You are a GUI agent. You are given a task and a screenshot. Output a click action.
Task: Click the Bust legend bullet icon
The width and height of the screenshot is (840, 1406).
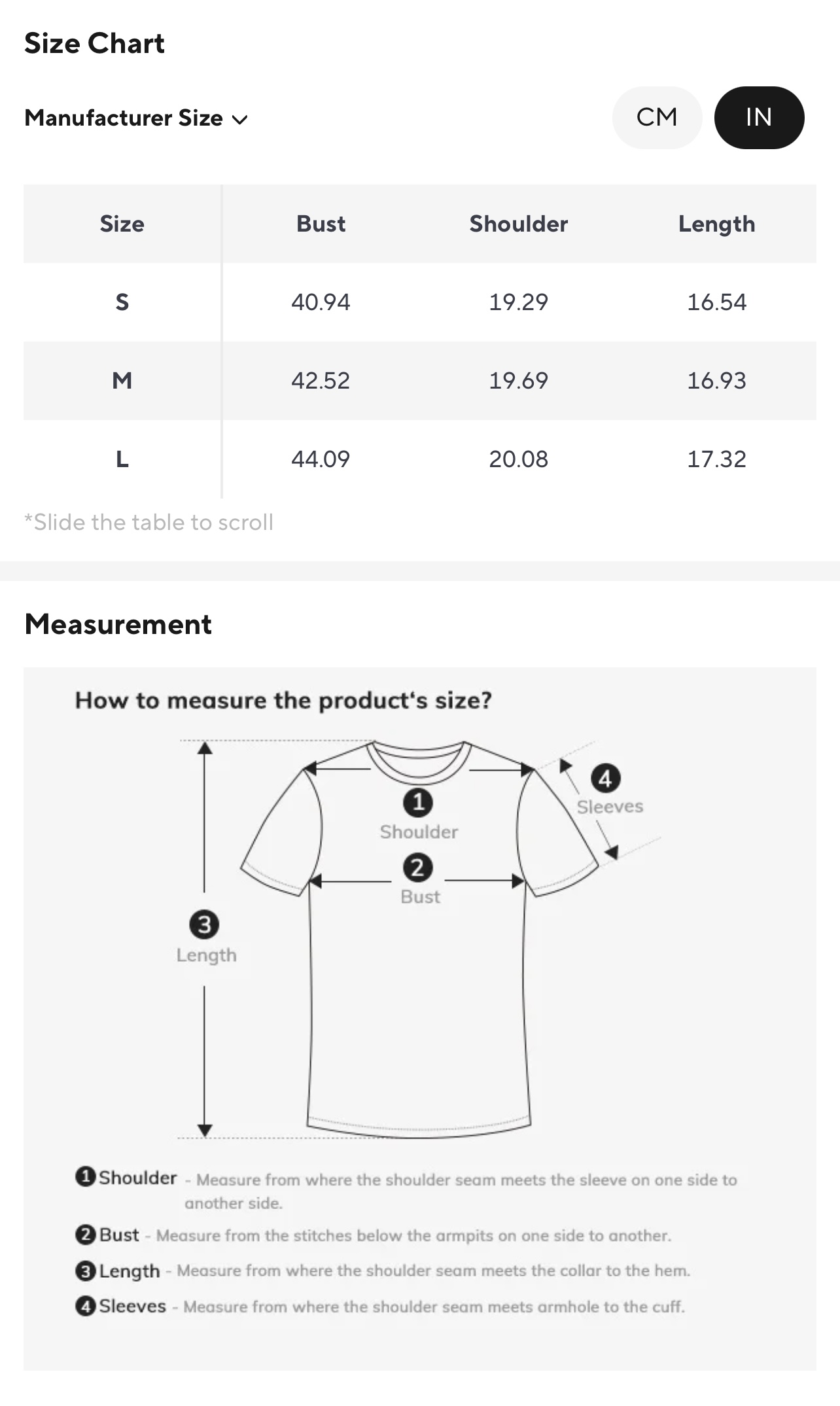coord(85,1235)
